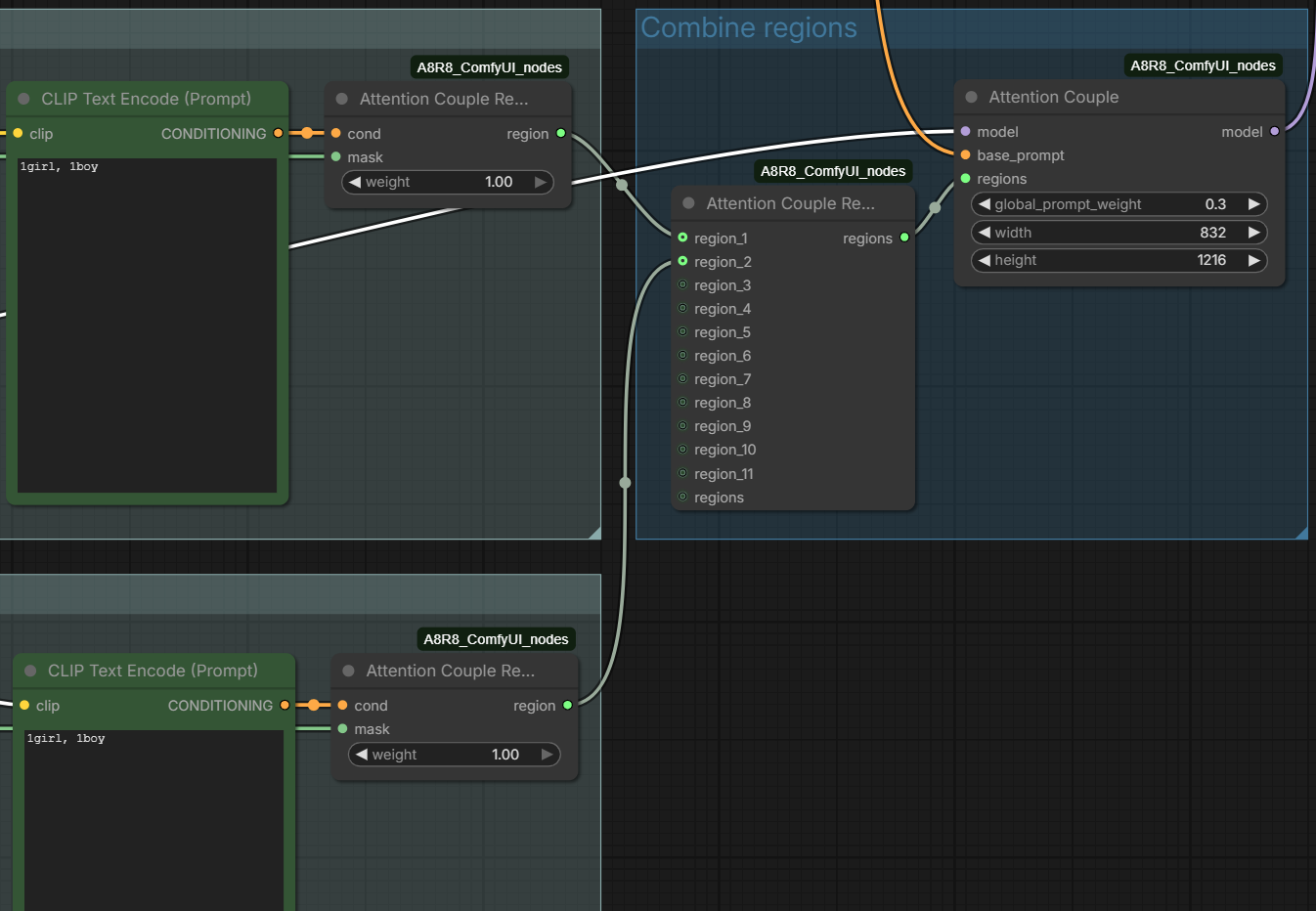
Task: Click the width value 832
Action: coord(1213,233)
